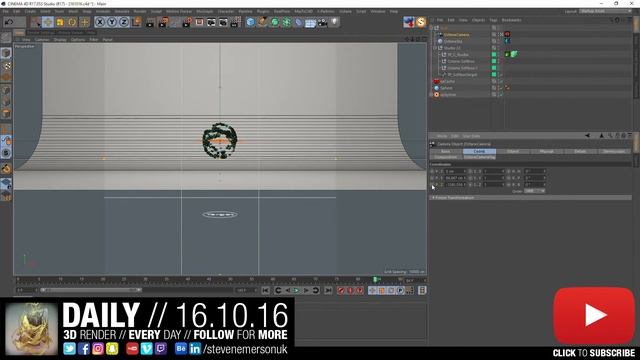Viewport: 640px width, 360px height.
Task: Toggle Sphere visibility dots
Action: point(500,88)
